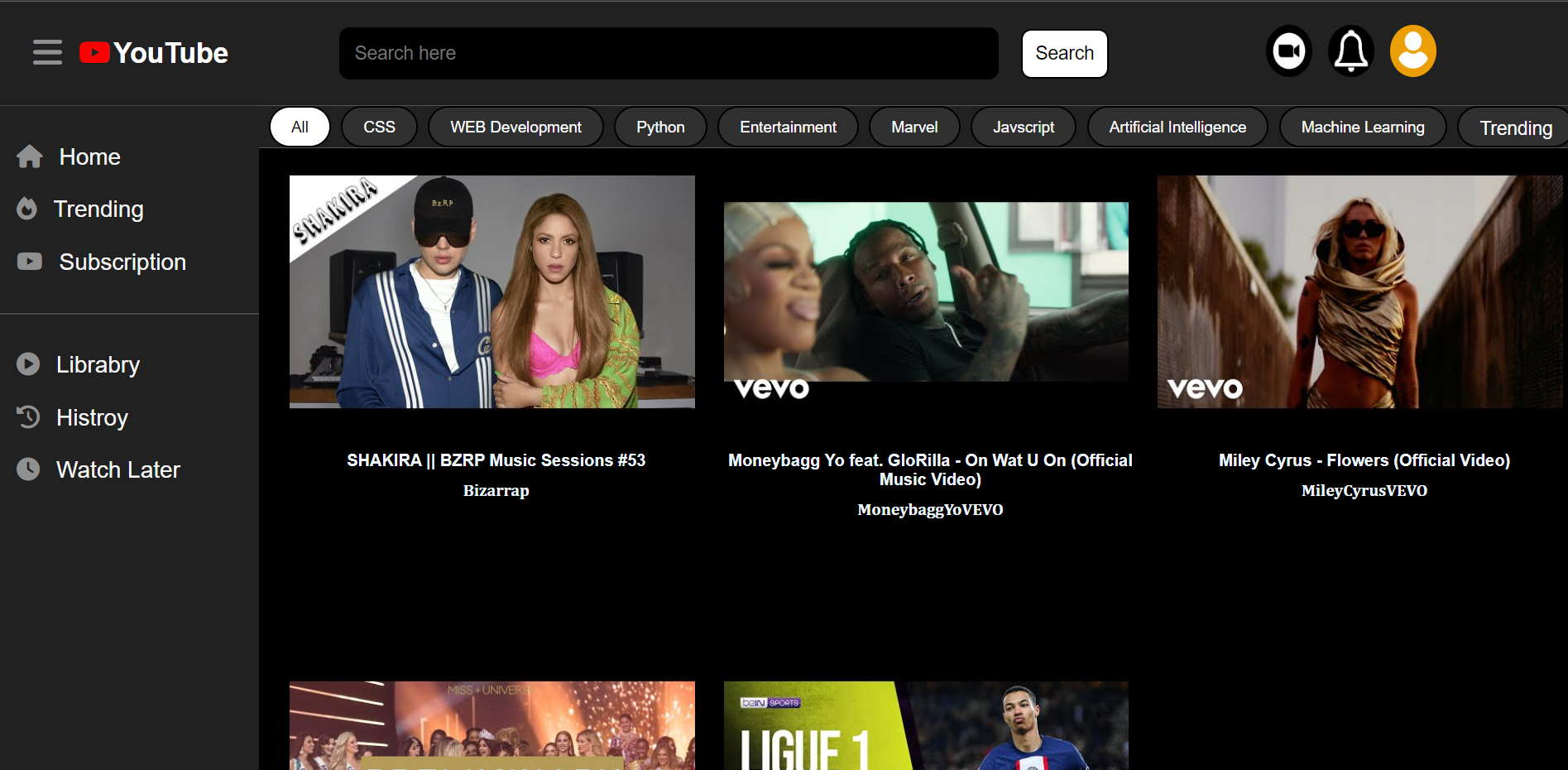Select the Marvel category chip
The width and height of the screenshot is (1568, 770).
pyautogui.click(x=913, y=128)
